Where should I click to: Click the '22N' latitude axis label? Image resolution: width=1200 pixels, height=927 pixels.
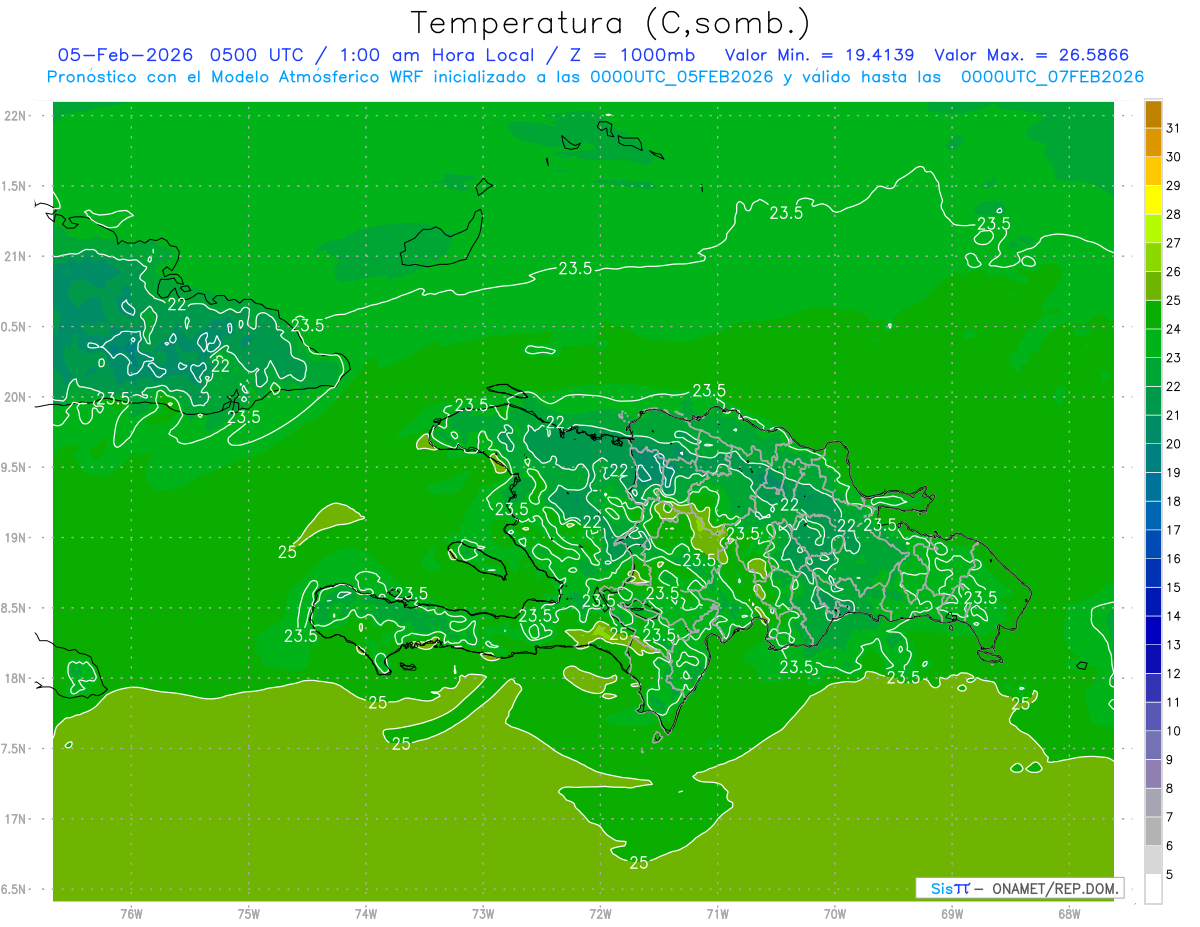[17, 116]
